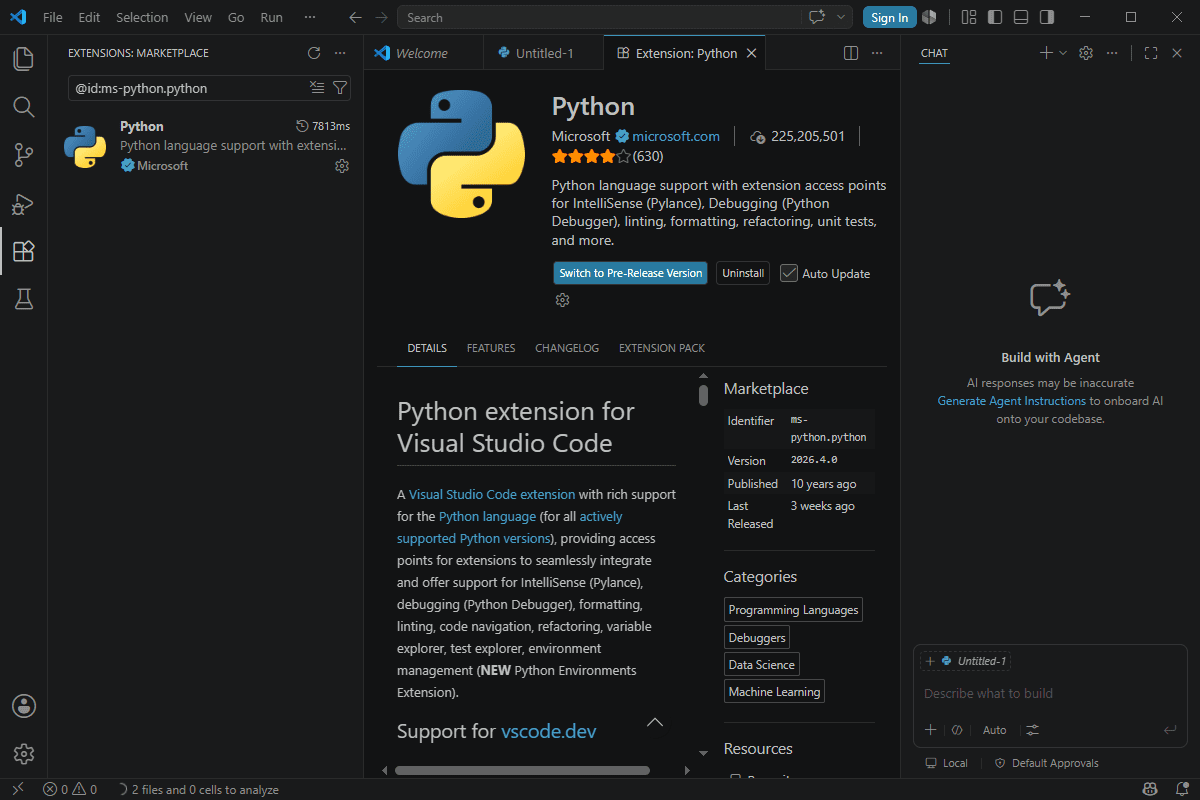Select the CHANGELOG tab
Image resolution: width=1200 pixels, height=800 pixels.
coord(567,348)
